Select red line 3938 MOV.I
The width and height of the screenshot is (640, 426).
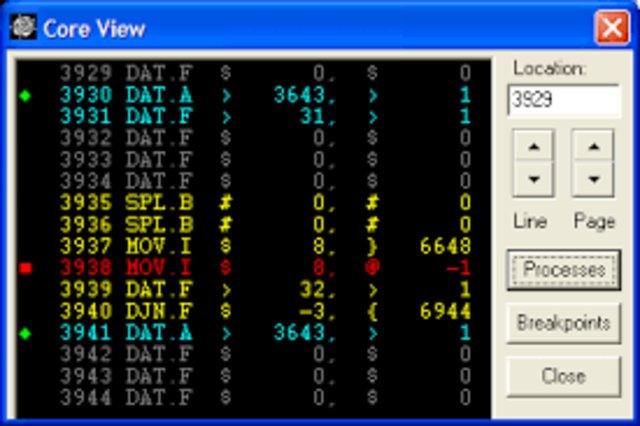[265, 268]
